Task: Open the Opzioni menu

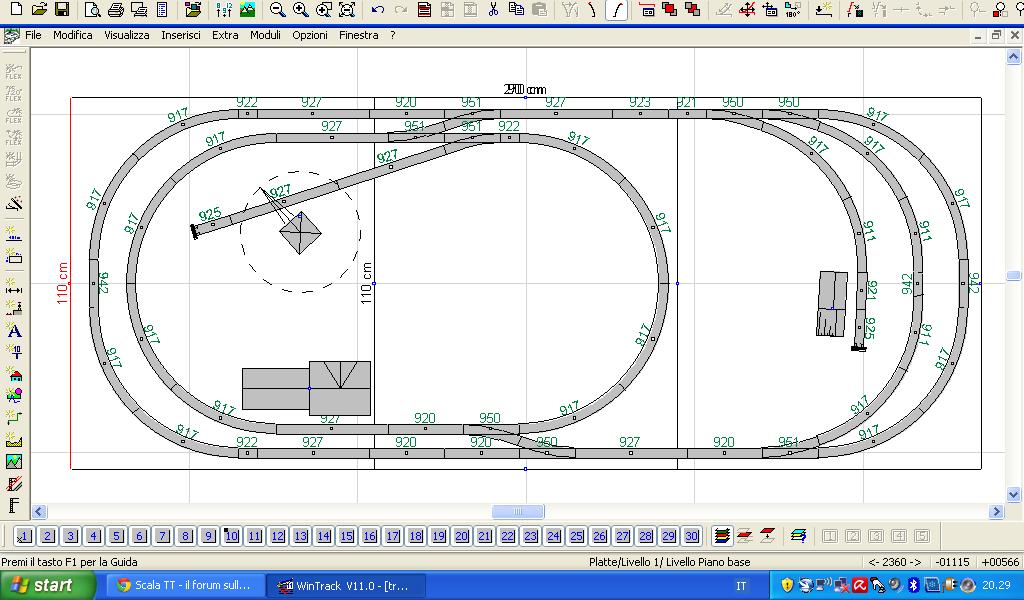Action: [310, 35]
